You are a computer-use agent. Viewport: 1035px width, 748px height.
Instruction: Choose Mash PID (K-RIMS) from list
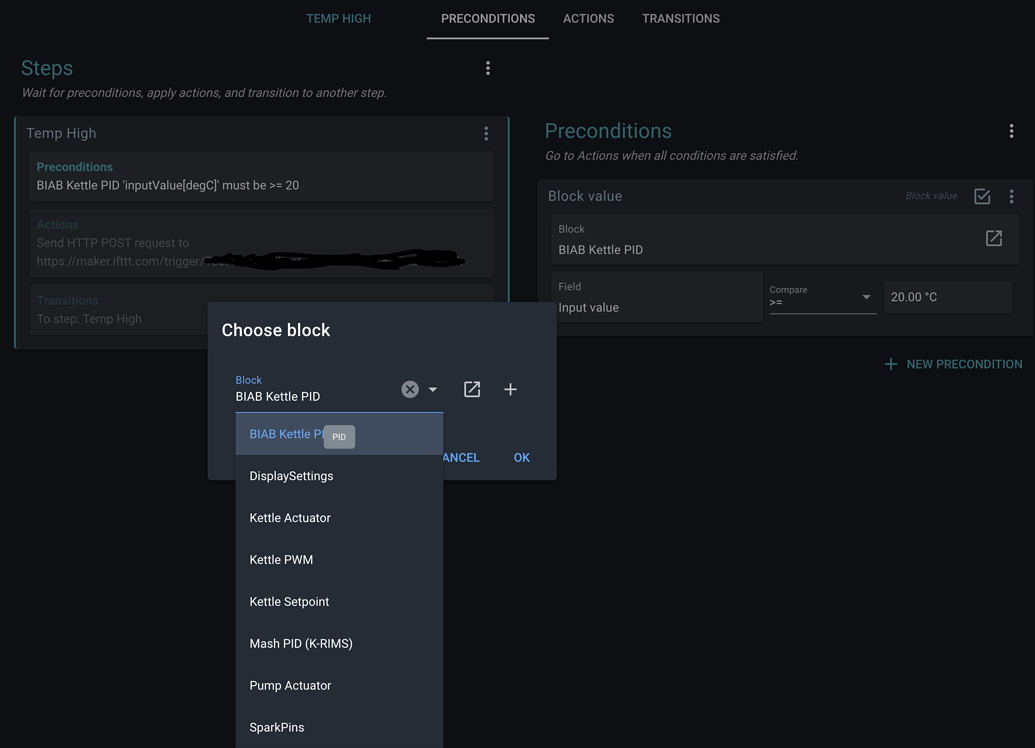coord(301,644)
